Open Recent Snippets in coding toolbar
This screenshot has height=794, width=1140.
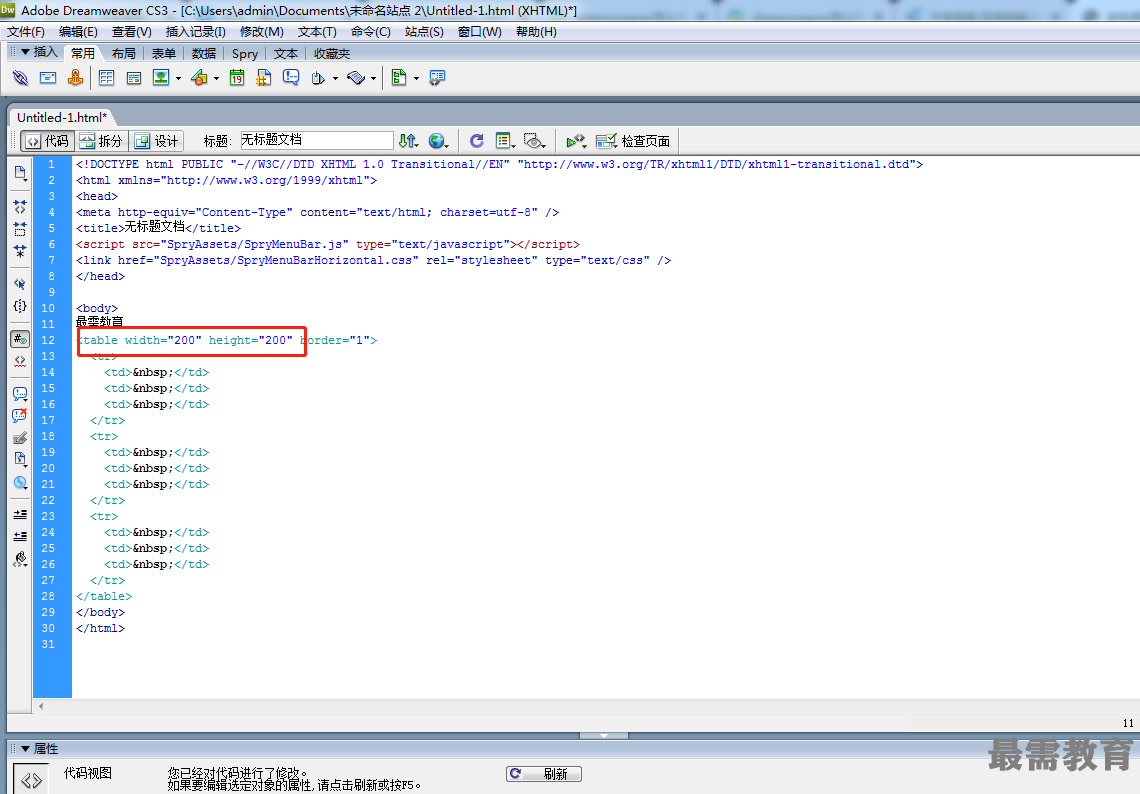pyautogui.click(x=20, y=460)
